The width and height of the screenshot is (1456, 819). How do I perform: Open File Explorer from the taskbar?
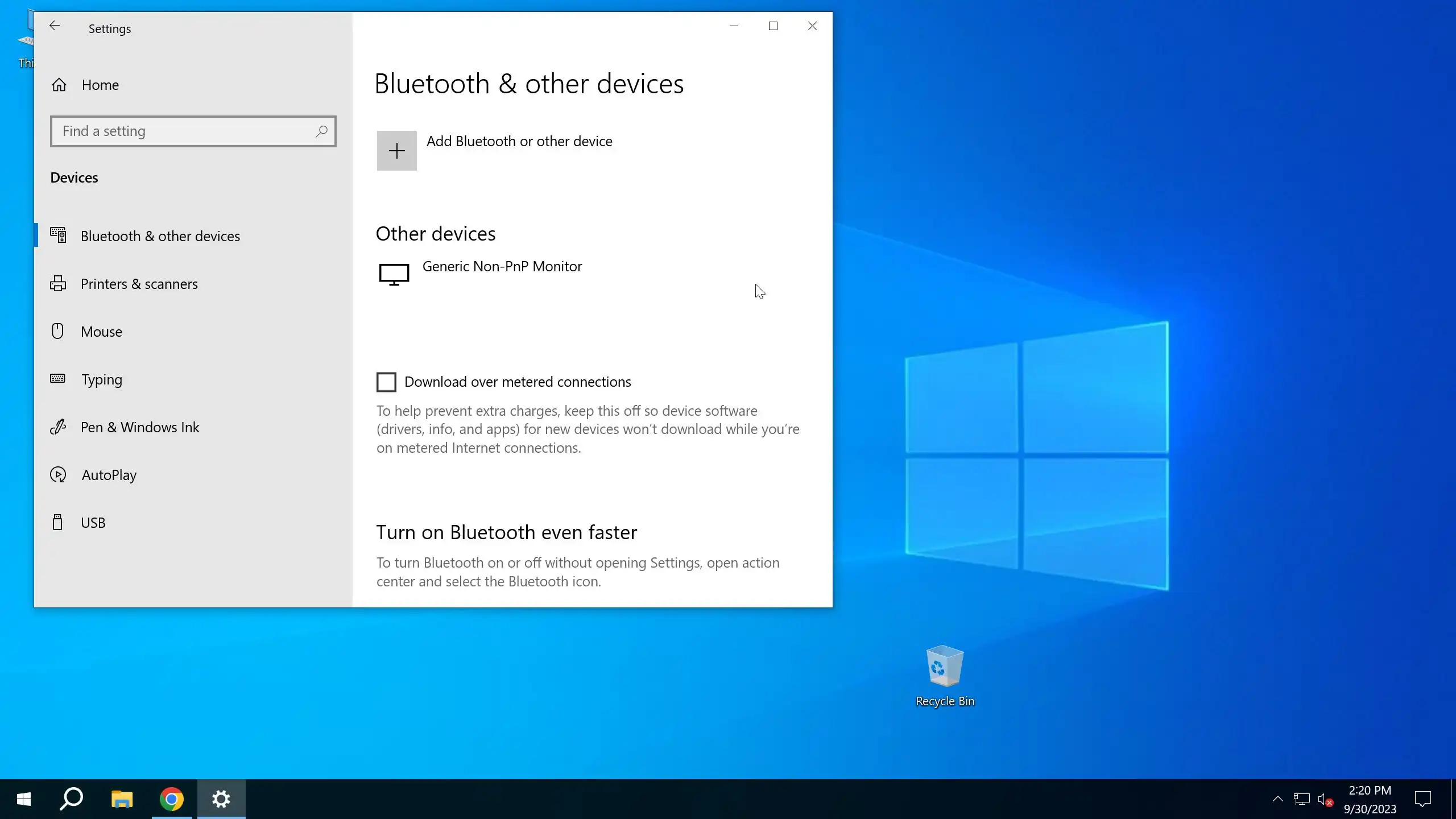122,799
